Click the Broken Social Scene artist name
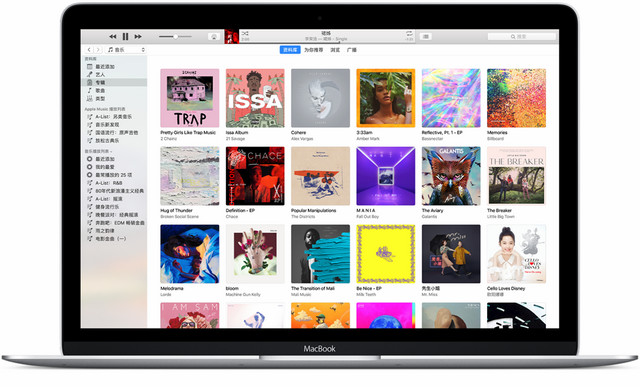640x387 pixels. click(x=179, y=217)
